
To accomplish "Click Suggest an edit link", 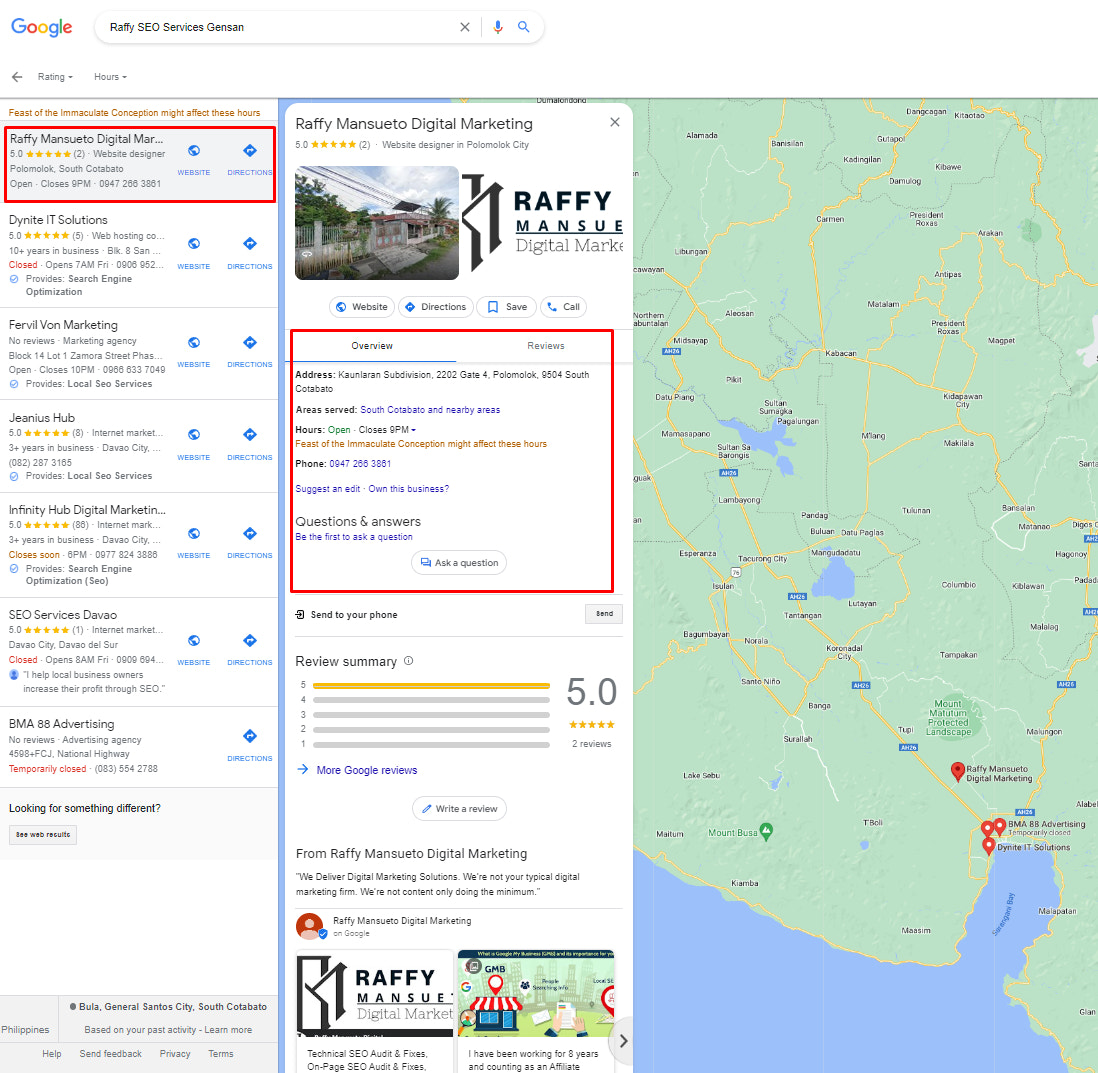I will pos(328,489).
